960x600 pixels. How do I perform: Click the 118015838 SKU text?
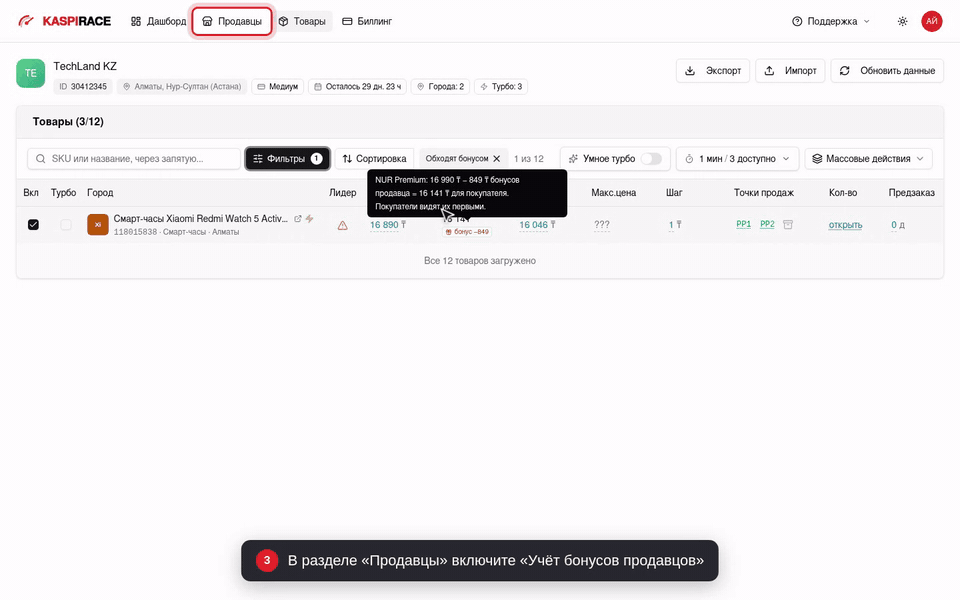pos(135,232)
